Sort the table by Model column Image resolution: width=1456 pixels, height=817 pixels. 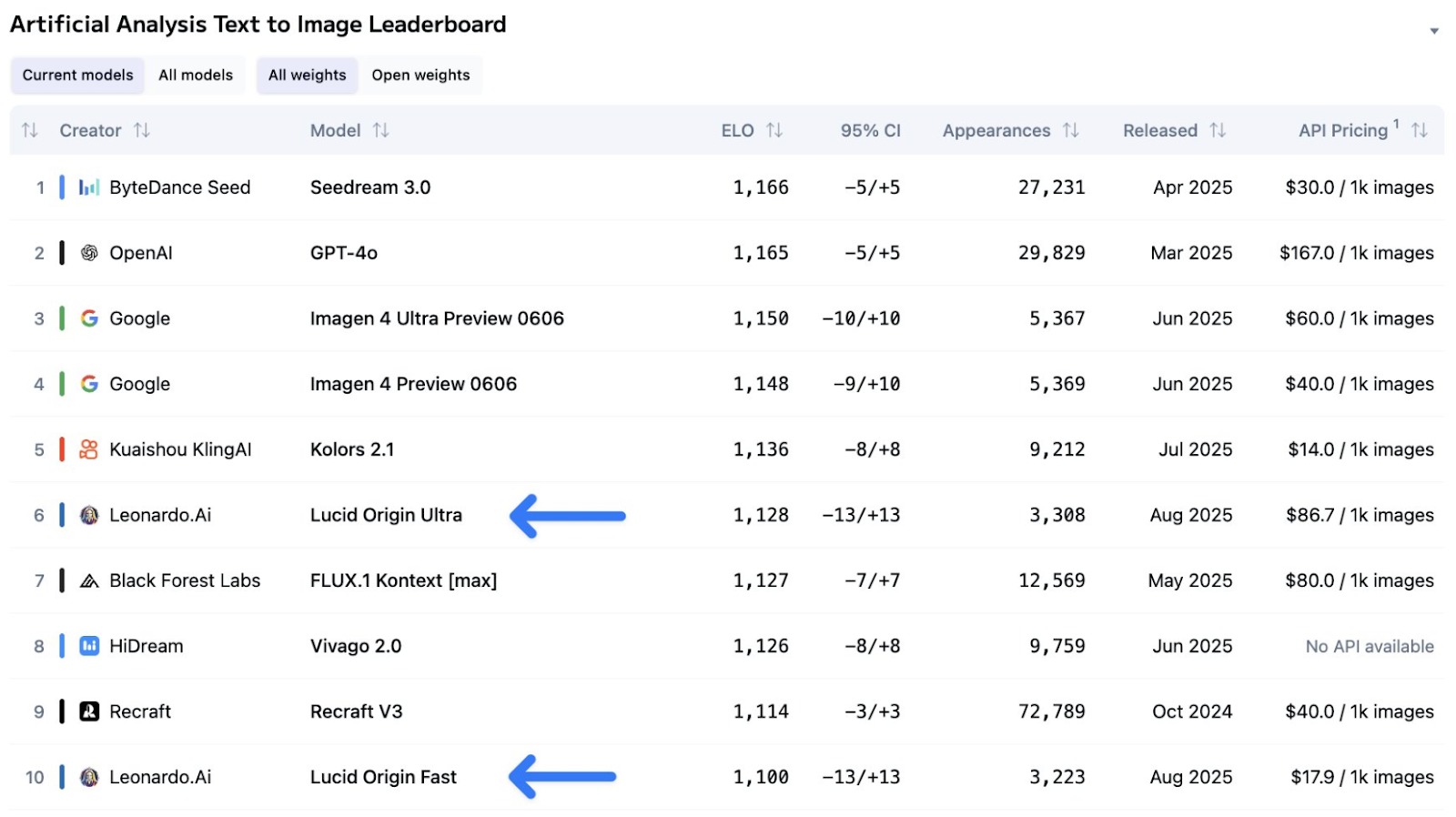coord(381,130)
